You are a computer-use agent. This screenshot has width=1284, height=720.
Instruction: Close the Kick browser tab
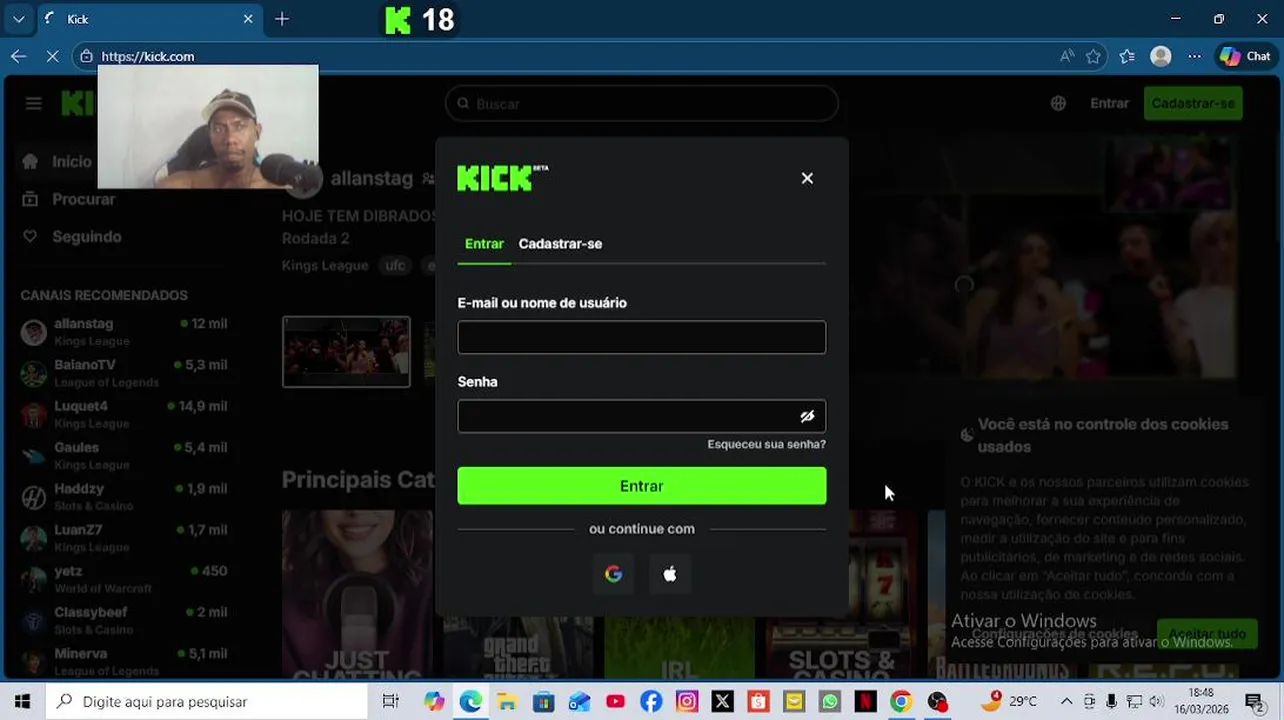pos(248,19)
